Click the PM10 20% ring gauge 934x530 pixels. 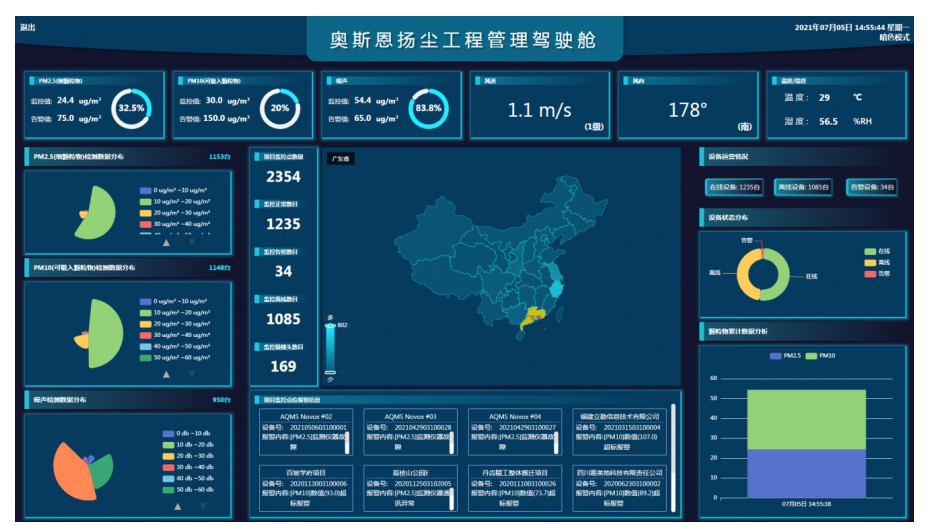(x=279, y=108)
